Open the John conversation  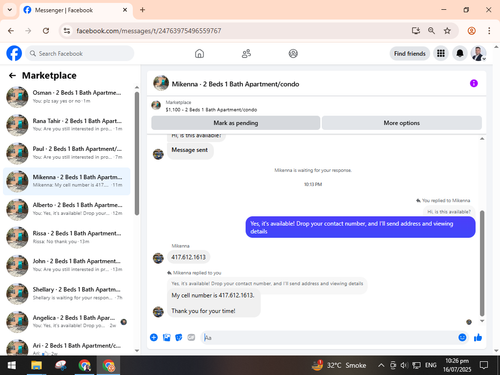(67, 265)
